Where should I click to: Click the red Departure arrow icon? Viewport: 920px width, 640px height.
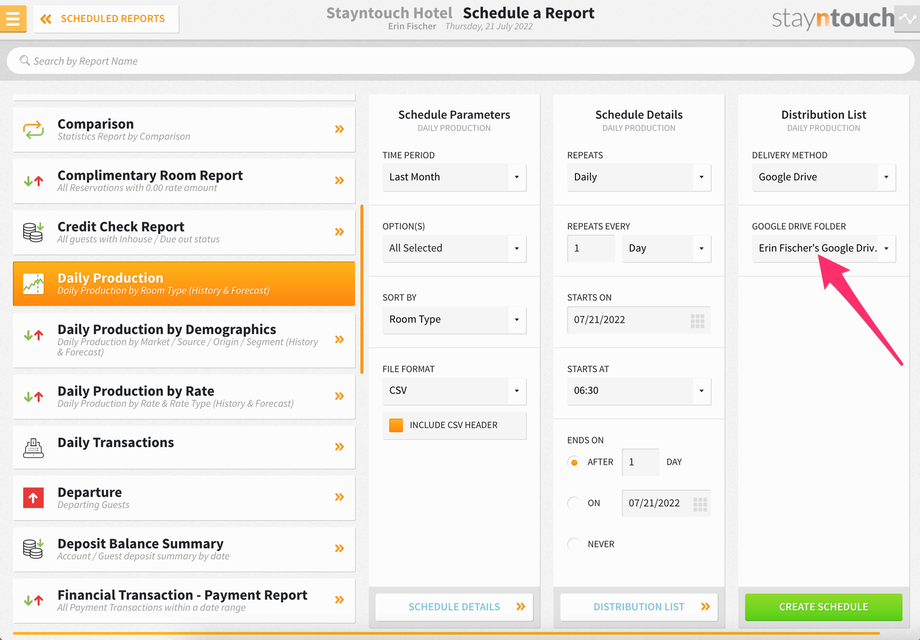[33, 498]
